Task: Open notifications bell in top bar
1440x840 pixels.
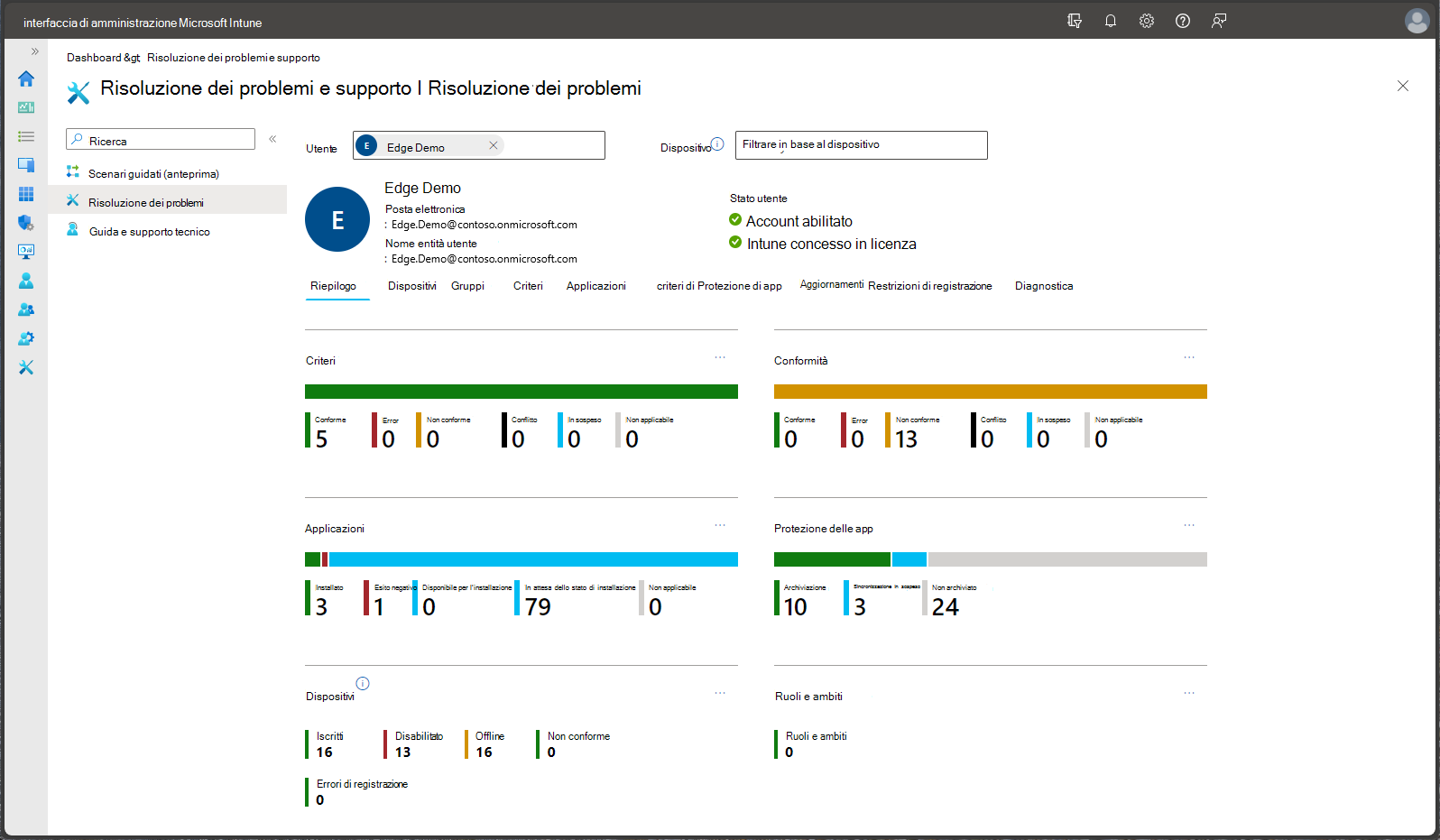Action: pos(1111,21)
